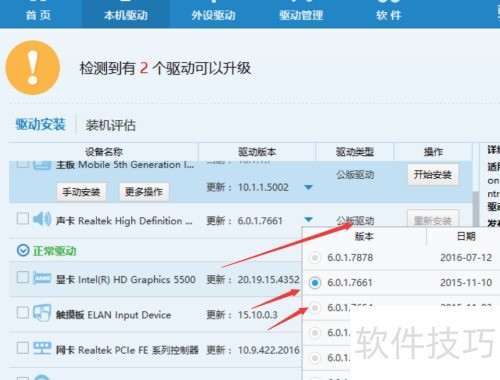This screenshot has width=500, height=380.
Task: Tick the 网卡 Realtek PCIe FE checkbox
Action: coord(23,348)
